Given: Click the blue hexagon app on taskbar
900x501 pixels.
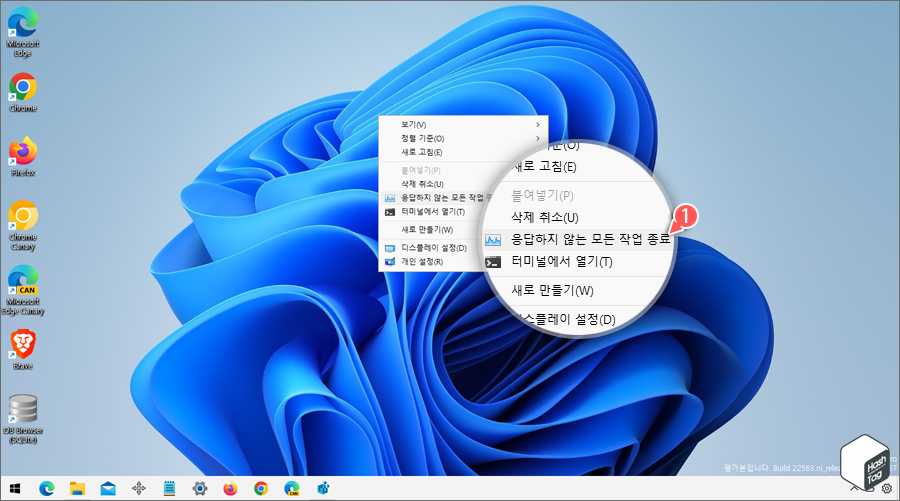Looking at the screenshot, I should pyautogui.click(x=323, y=488).
